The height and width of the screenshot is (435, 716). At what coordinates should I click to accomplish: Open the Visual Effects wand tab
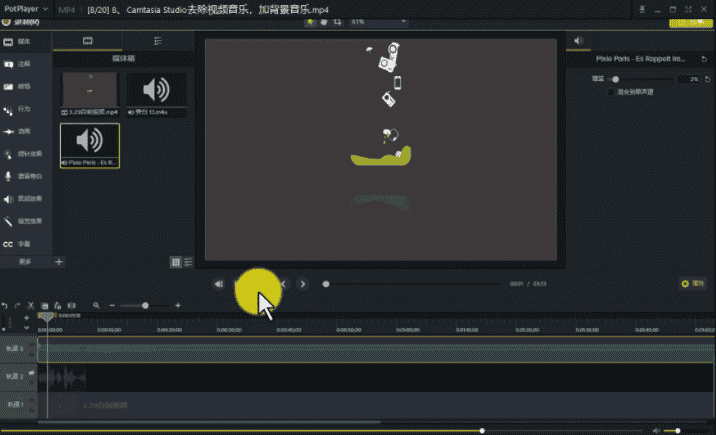click(25, 221)
